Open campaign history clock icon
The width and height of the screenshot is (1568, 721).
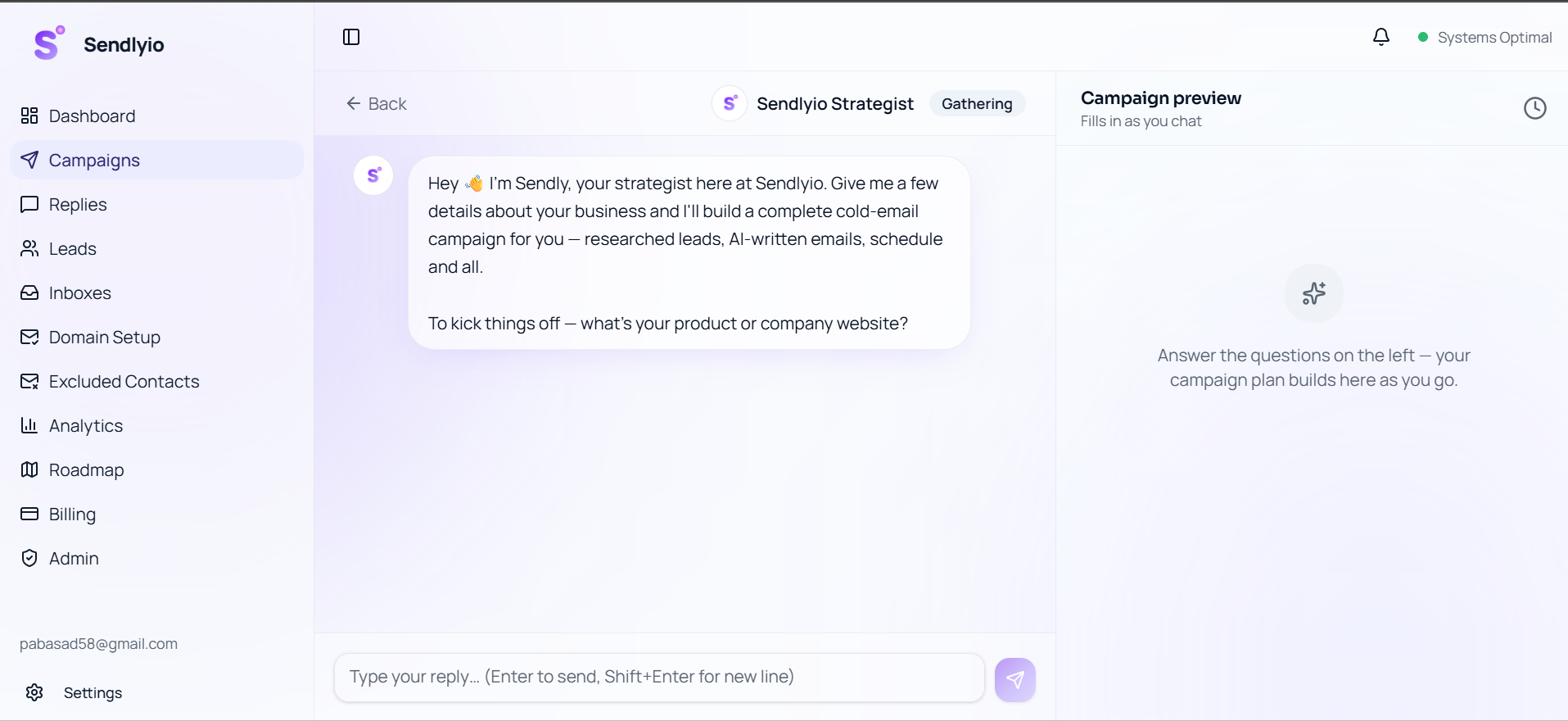click(x=1535, y=108)
